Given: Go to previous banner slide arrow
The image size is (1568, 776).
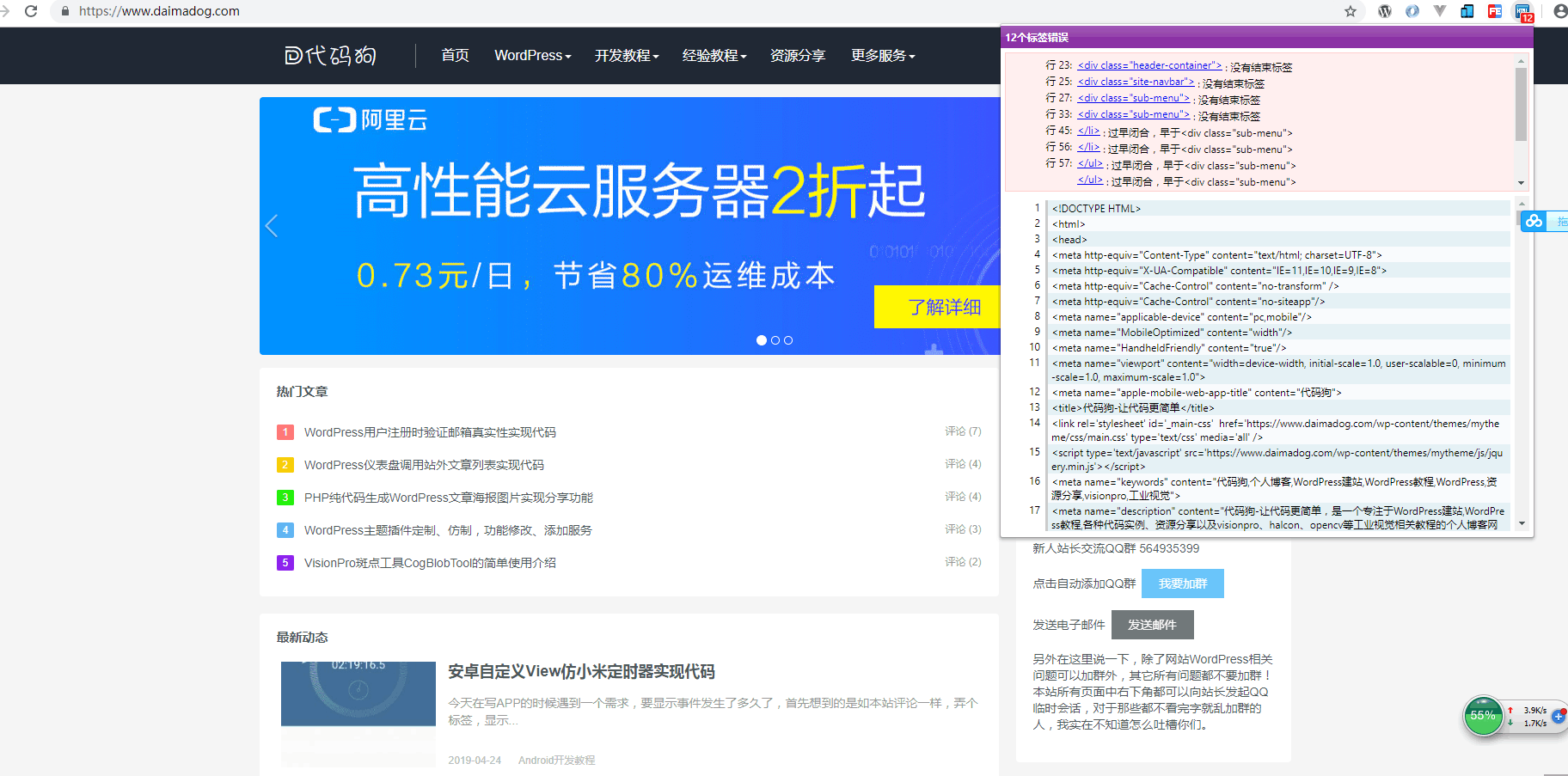Looking at the screenshot, I should click(x=272, y=226).
